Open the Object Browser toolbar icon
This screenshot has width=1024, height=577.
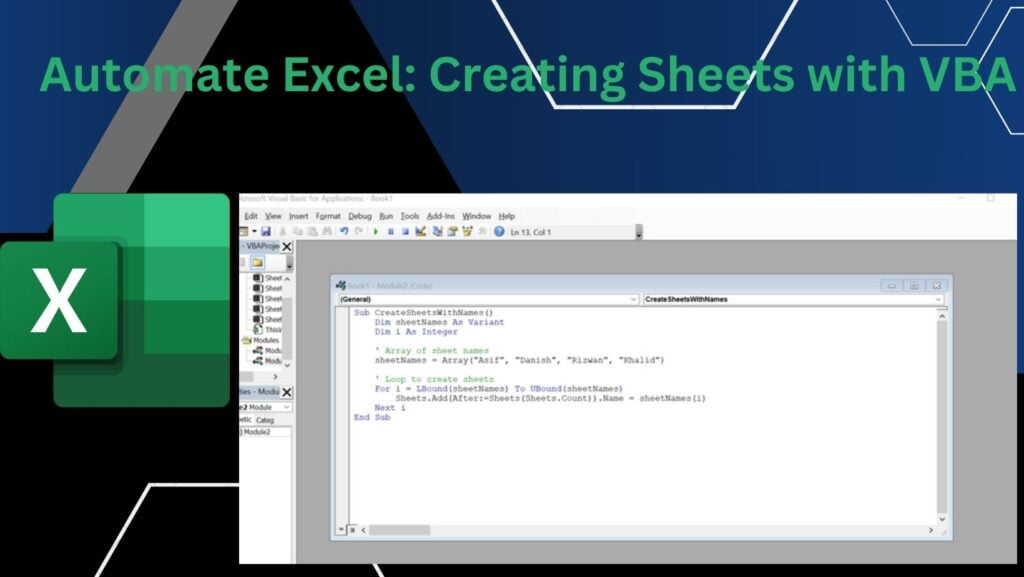click(x=467, y=232)
